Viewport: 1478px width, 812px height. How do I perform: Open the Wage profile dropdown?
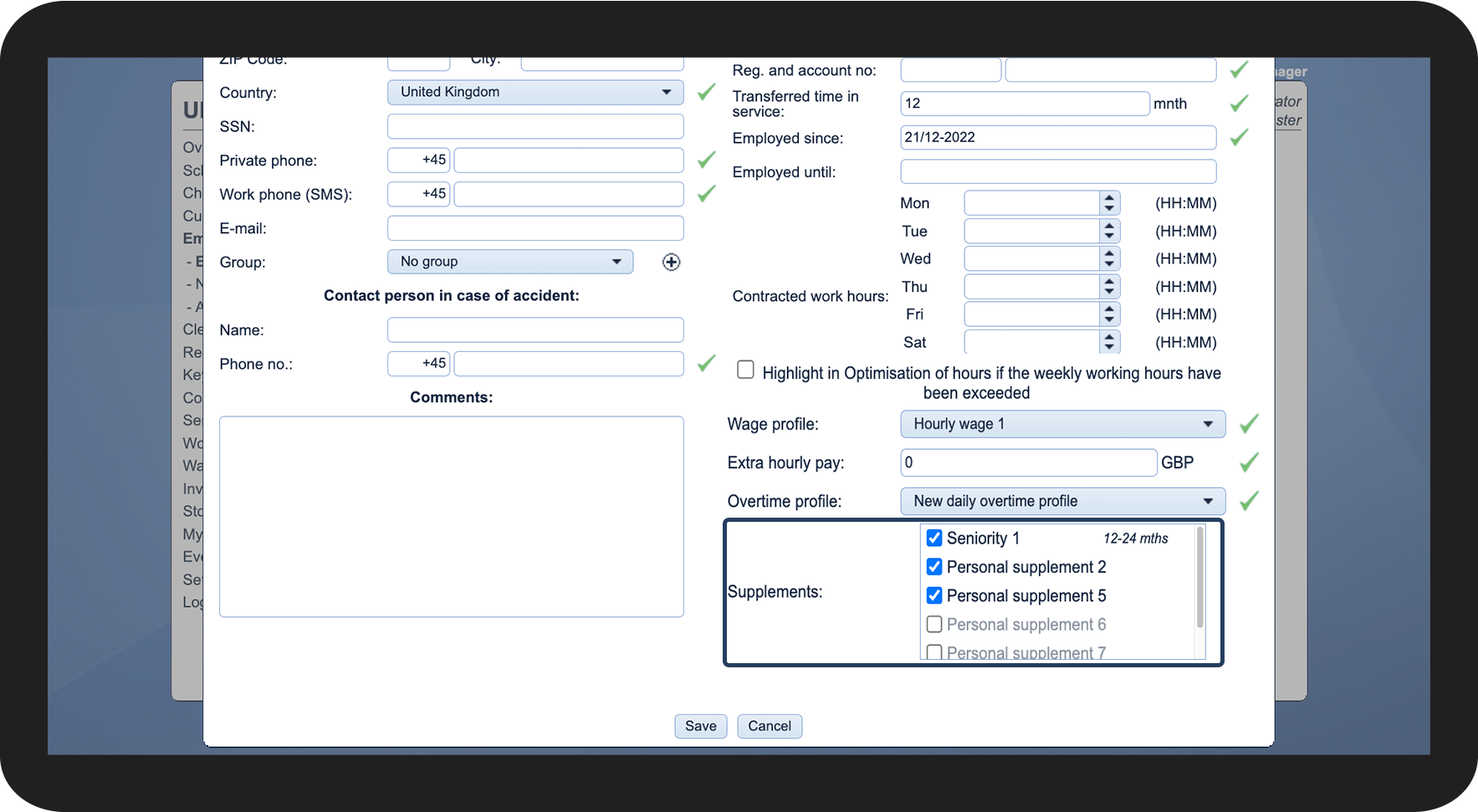[1063, 424]
